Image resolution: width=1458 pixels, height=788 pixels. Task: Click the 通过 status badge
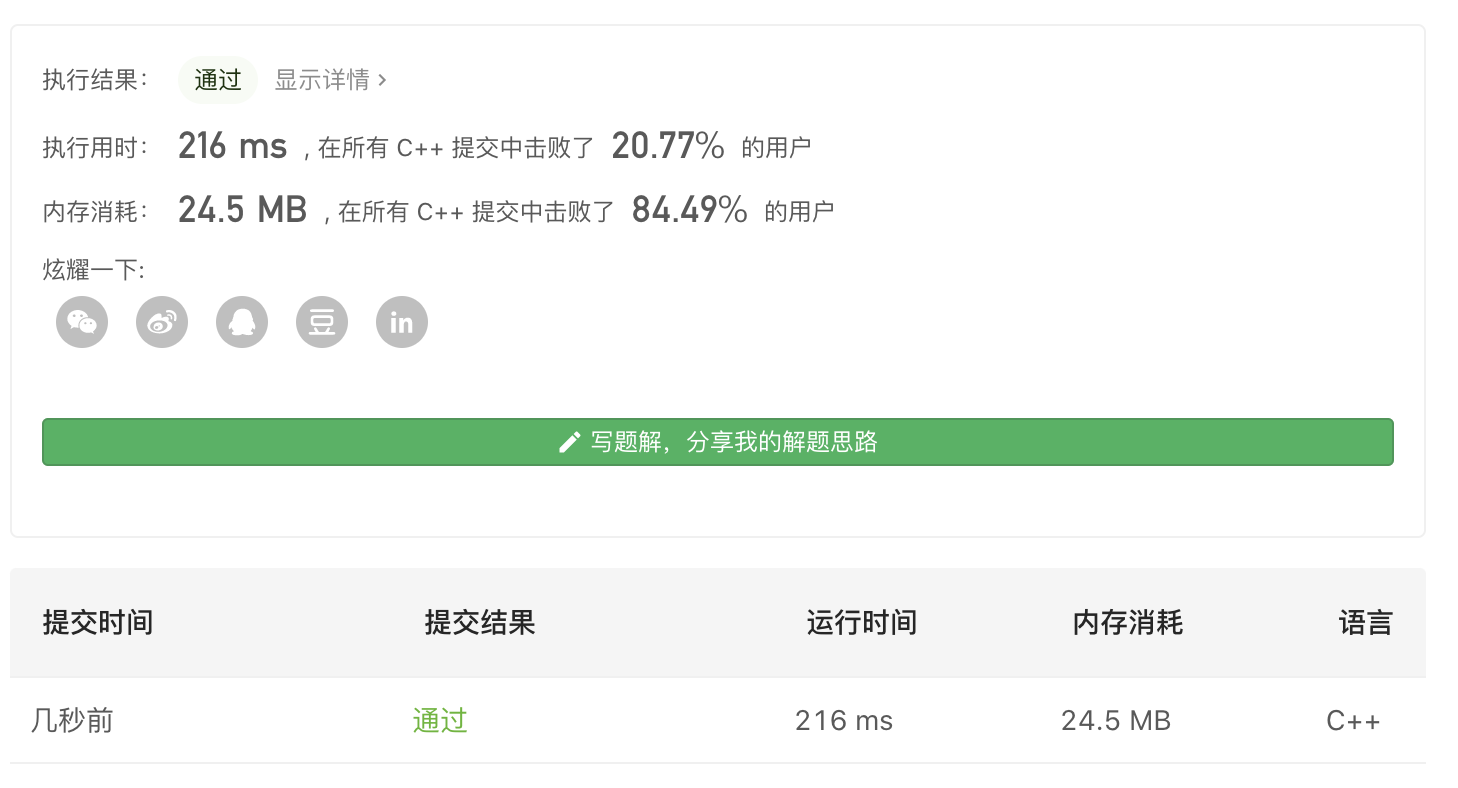(x=218, y=80)
